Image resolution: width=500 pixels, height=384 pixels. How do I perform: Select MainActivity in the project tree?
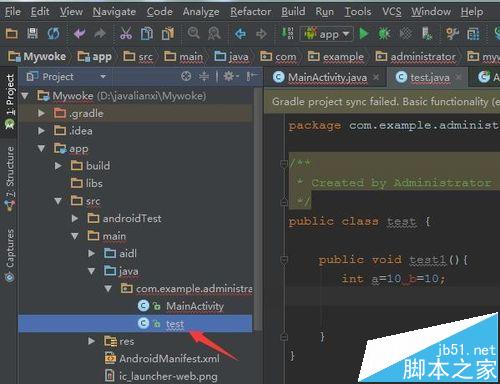click(195, 306)
